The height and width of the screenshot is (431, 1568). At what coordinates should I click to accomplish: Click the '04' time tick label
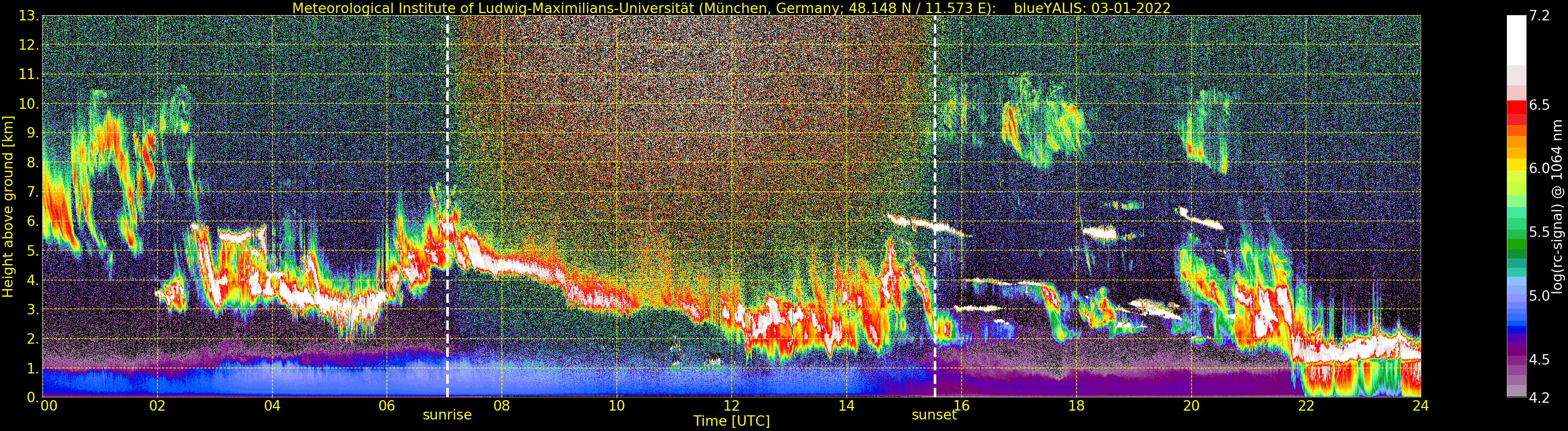click(x=272, y=406)
